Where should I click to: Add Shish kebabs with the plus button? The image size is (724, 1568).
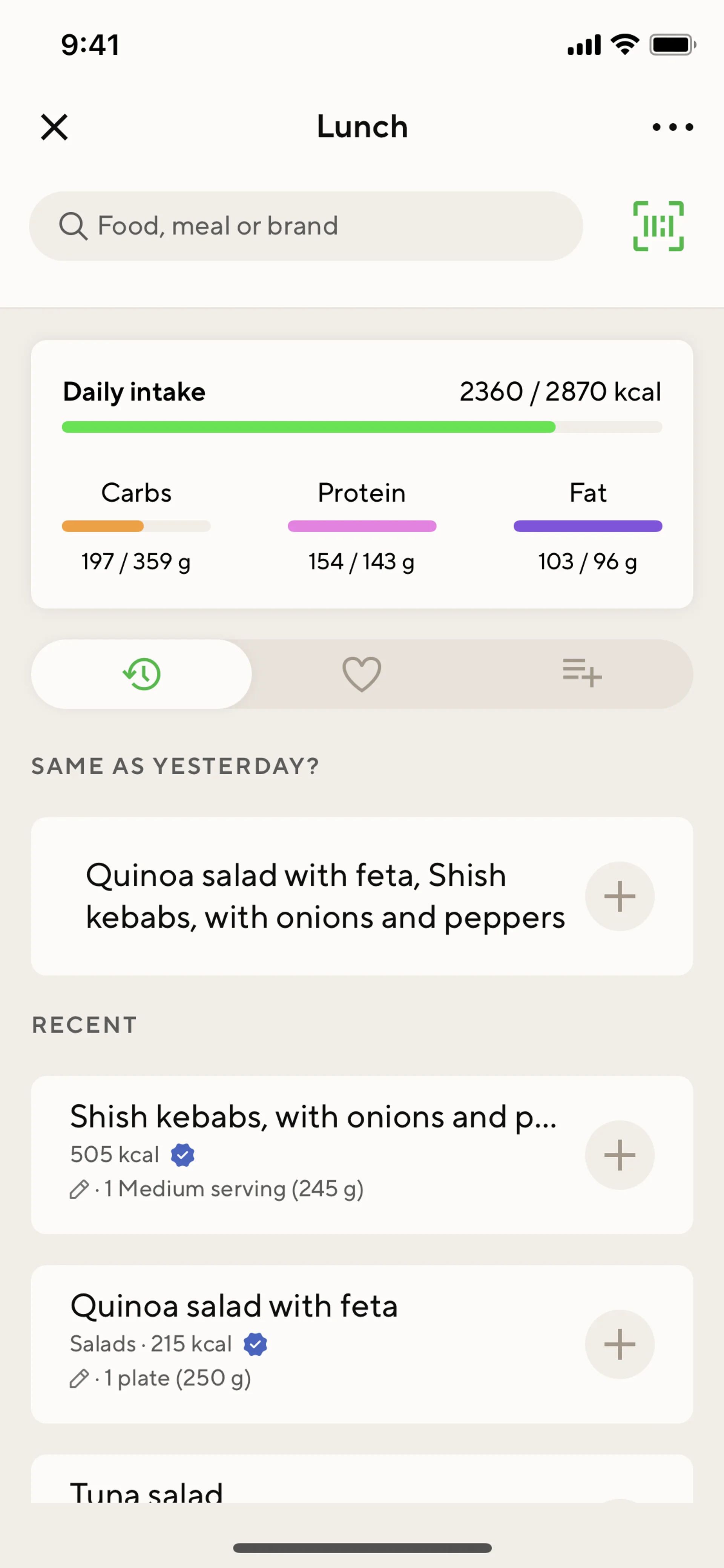click(619, 1155)
